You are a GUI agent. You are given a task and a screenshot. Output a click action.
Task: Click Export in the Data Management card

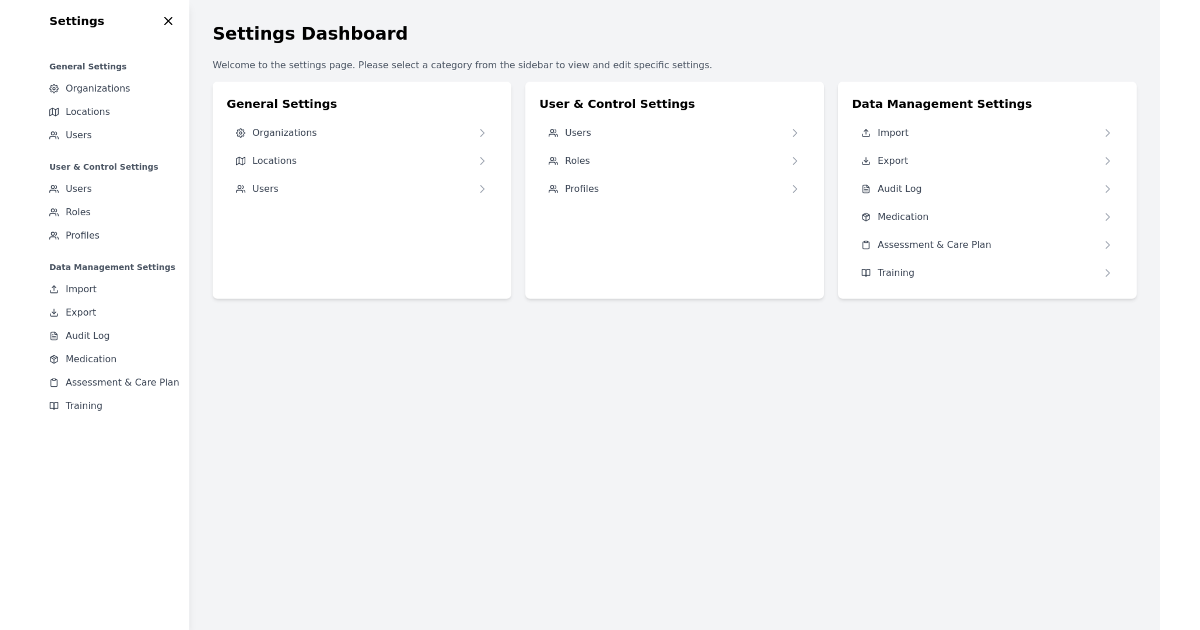point(891,160)
